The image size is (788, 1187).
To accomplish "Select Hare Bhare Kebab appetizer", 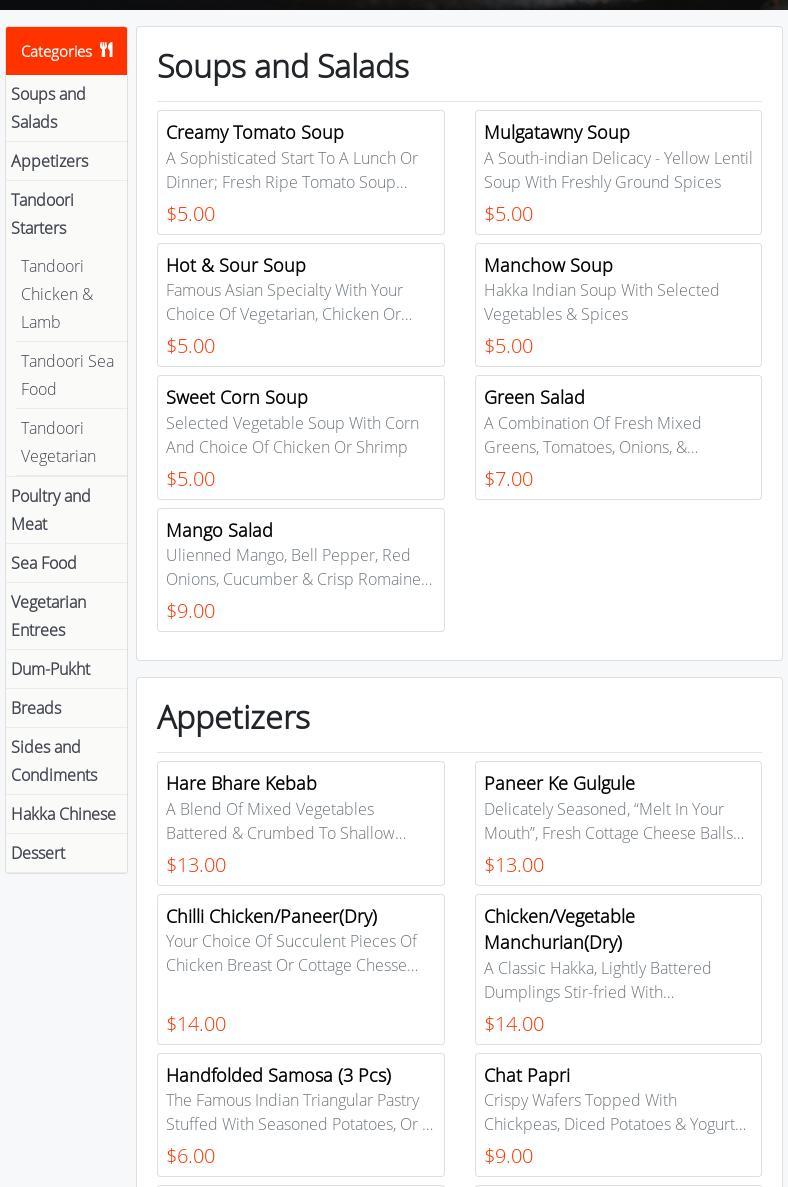I will click(x=300, y=823).
